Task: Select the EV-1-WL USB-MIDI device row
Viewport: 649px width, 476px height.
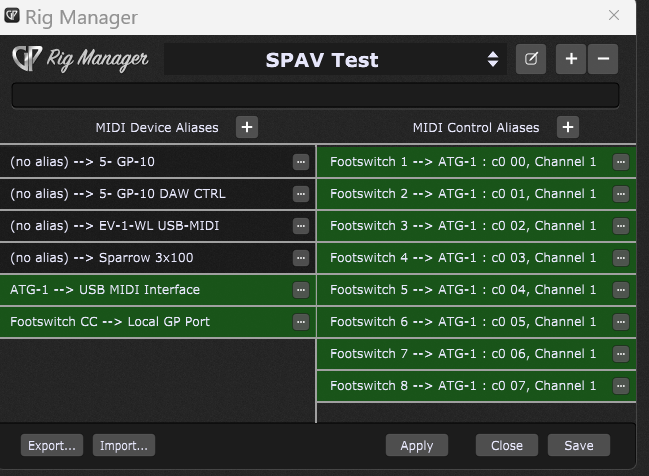Action: 157,226
